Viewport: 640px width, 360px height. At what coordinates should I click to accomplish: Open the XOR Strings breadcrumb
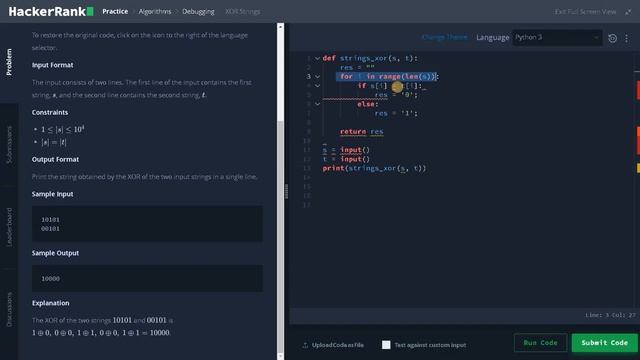click(242, 11)
